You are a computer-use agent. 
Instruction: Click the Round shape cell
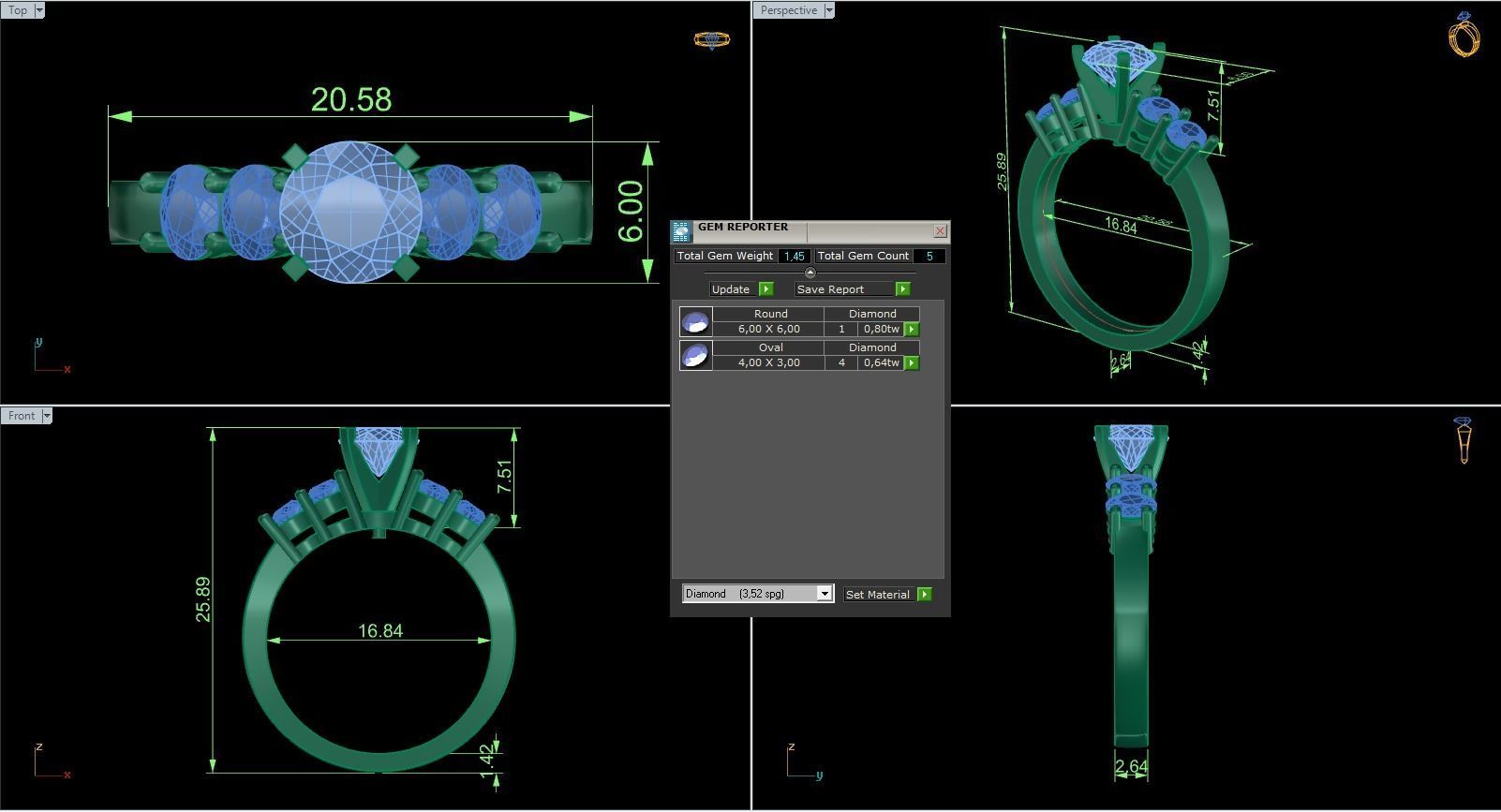[x=770, y=314]
